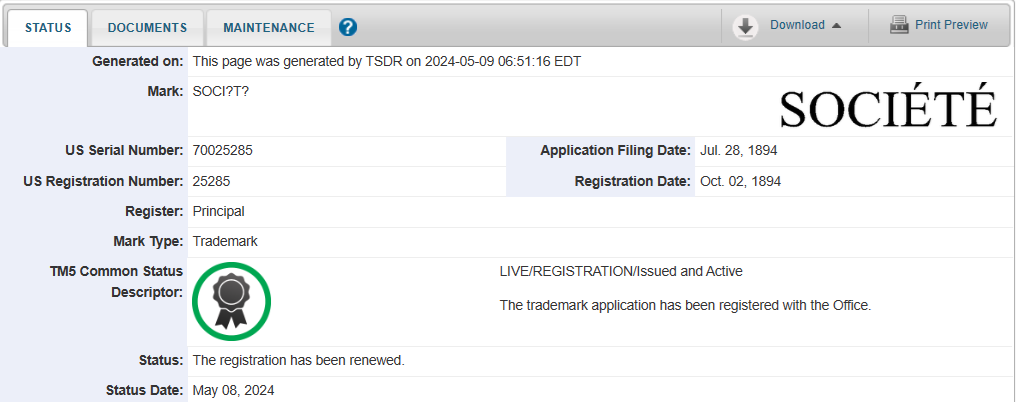Switch to the DOCUMENTS tab

tap(147, 28)
